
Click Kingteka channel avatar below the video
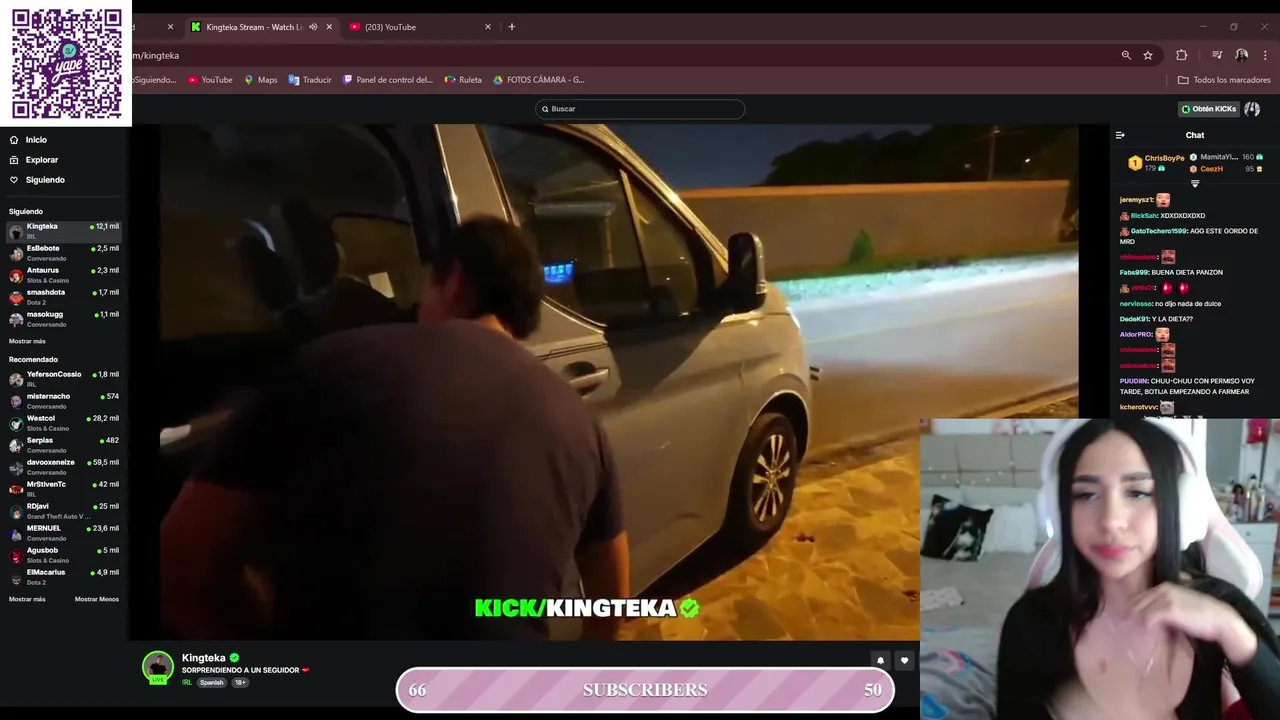158,667
